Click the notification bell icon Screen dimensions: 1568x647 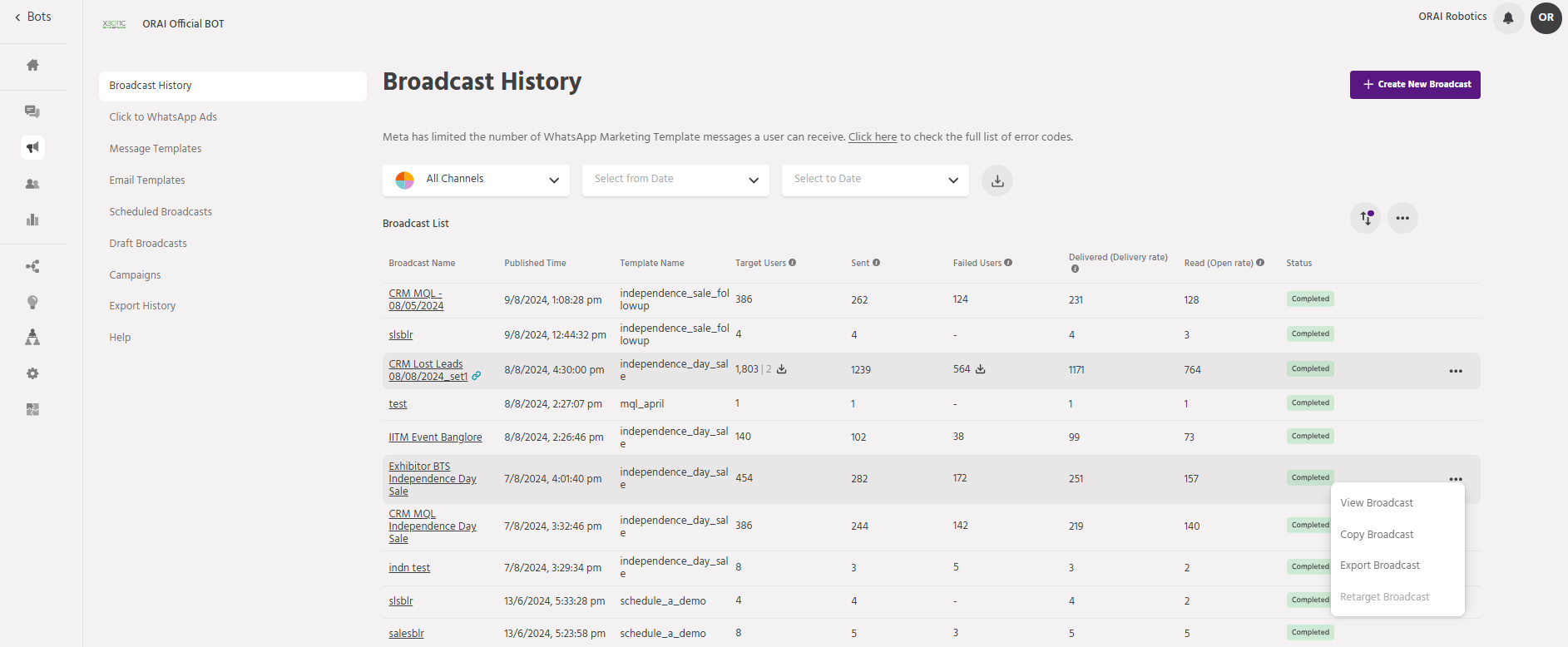point(1508,17)
